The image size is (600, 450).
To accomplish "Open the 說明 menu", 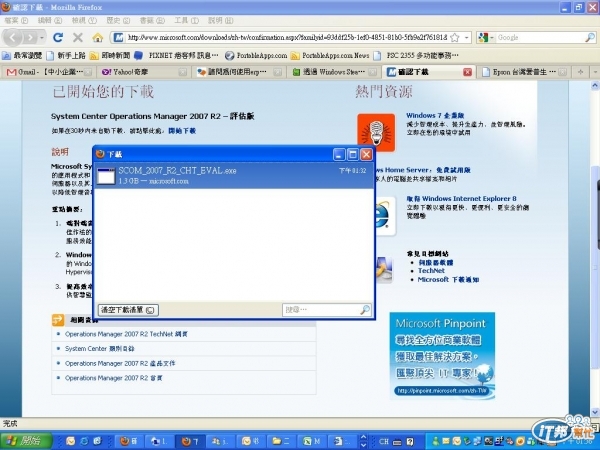I will 220,20.
